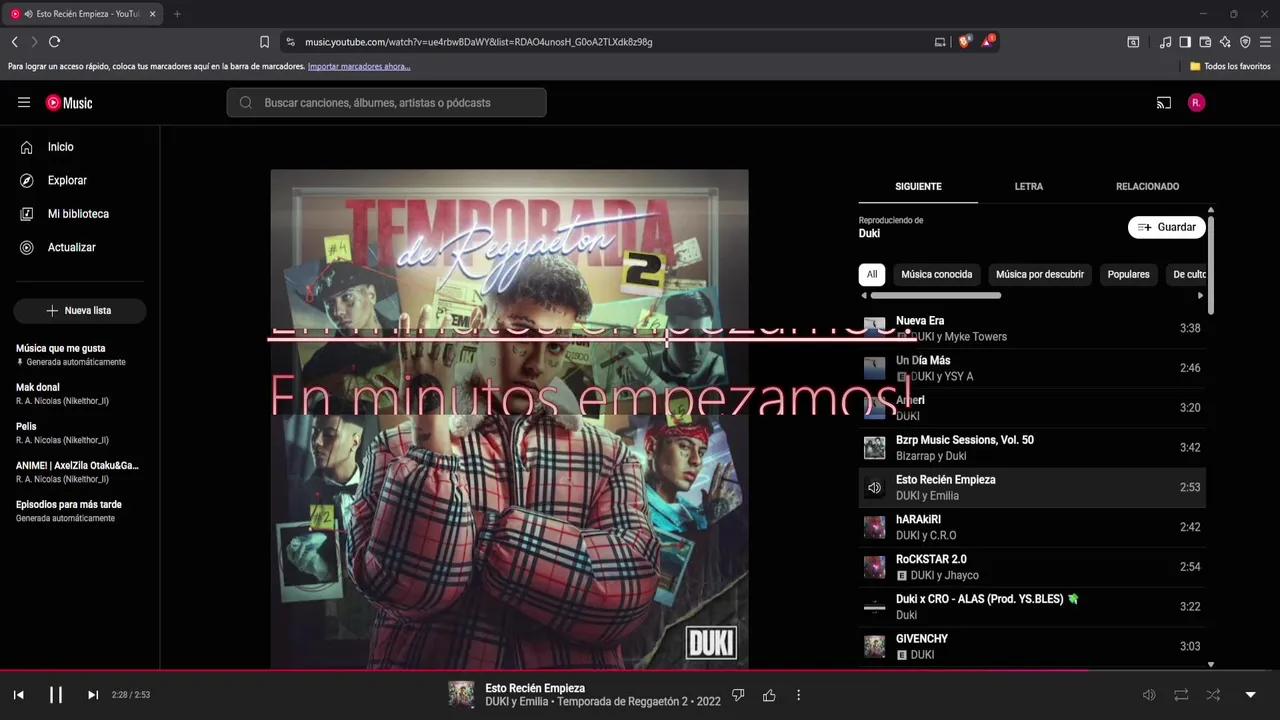This screenshot has width=1280, height=720.
Task: Switch to the SIGUIENTE tab
Action: click(918, 186)
